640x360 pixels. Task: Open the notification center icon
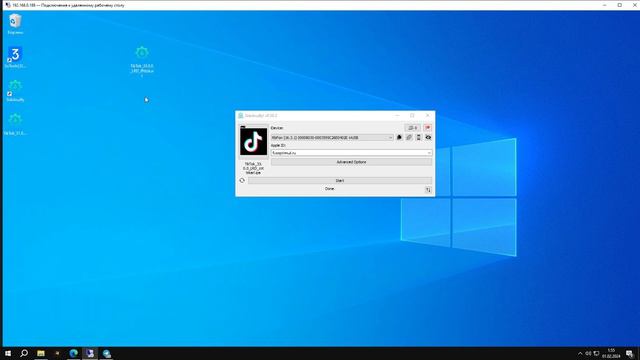[630, 353]
